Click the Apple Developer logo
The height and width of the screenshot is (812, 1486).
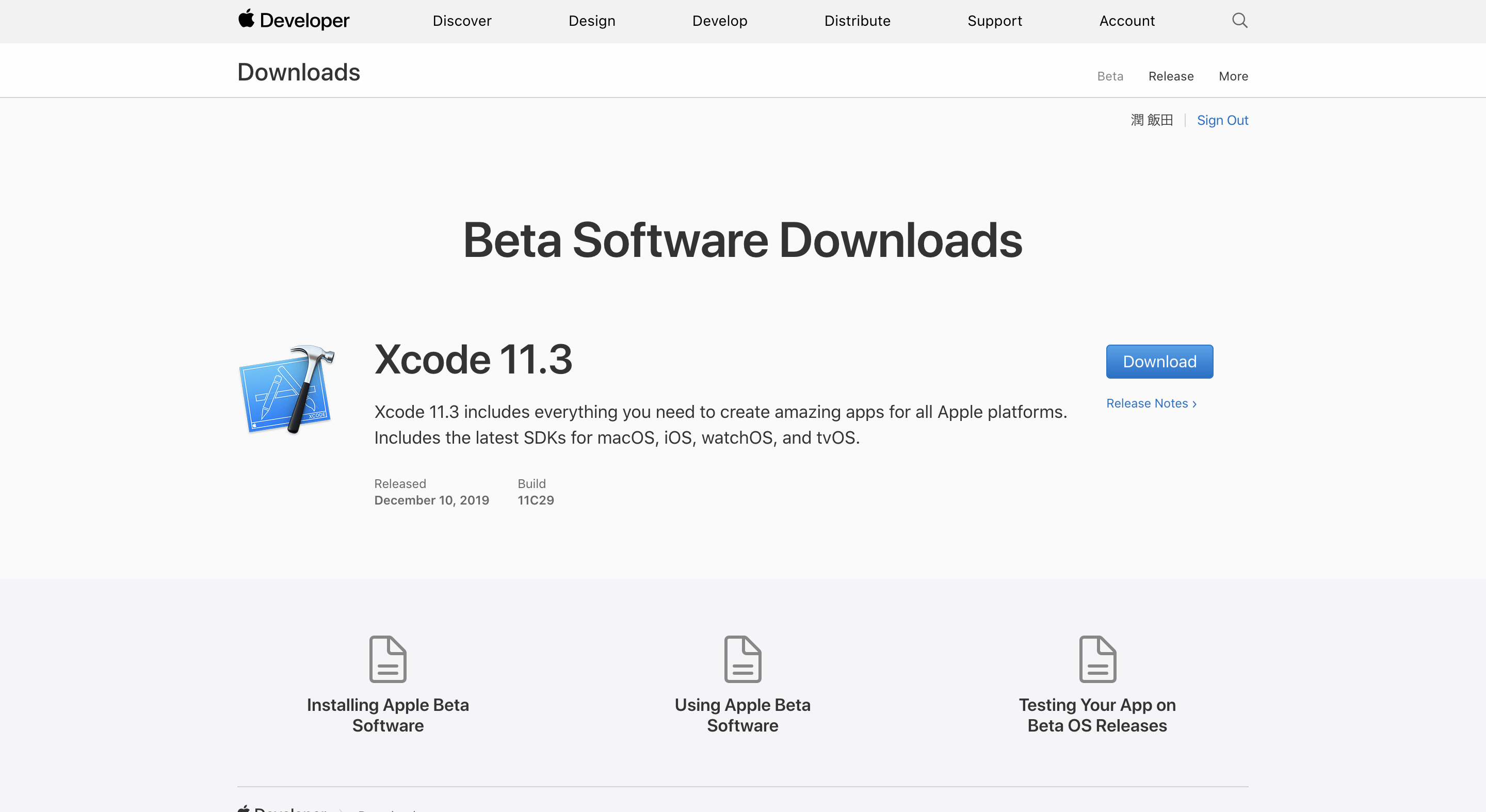coord(294,20)
